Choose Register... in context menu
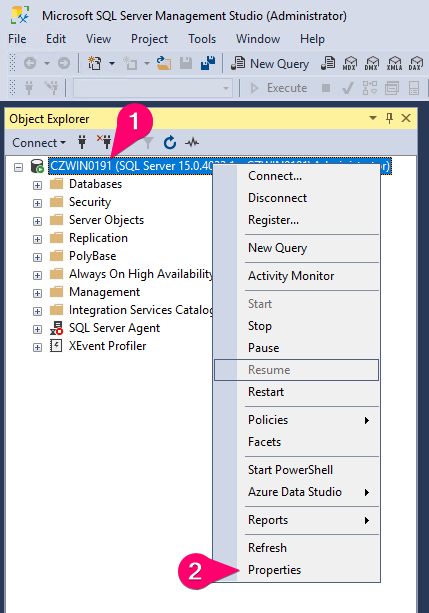Image resolution: width=429 pixels, height=613 pixels. click(296, 220)
